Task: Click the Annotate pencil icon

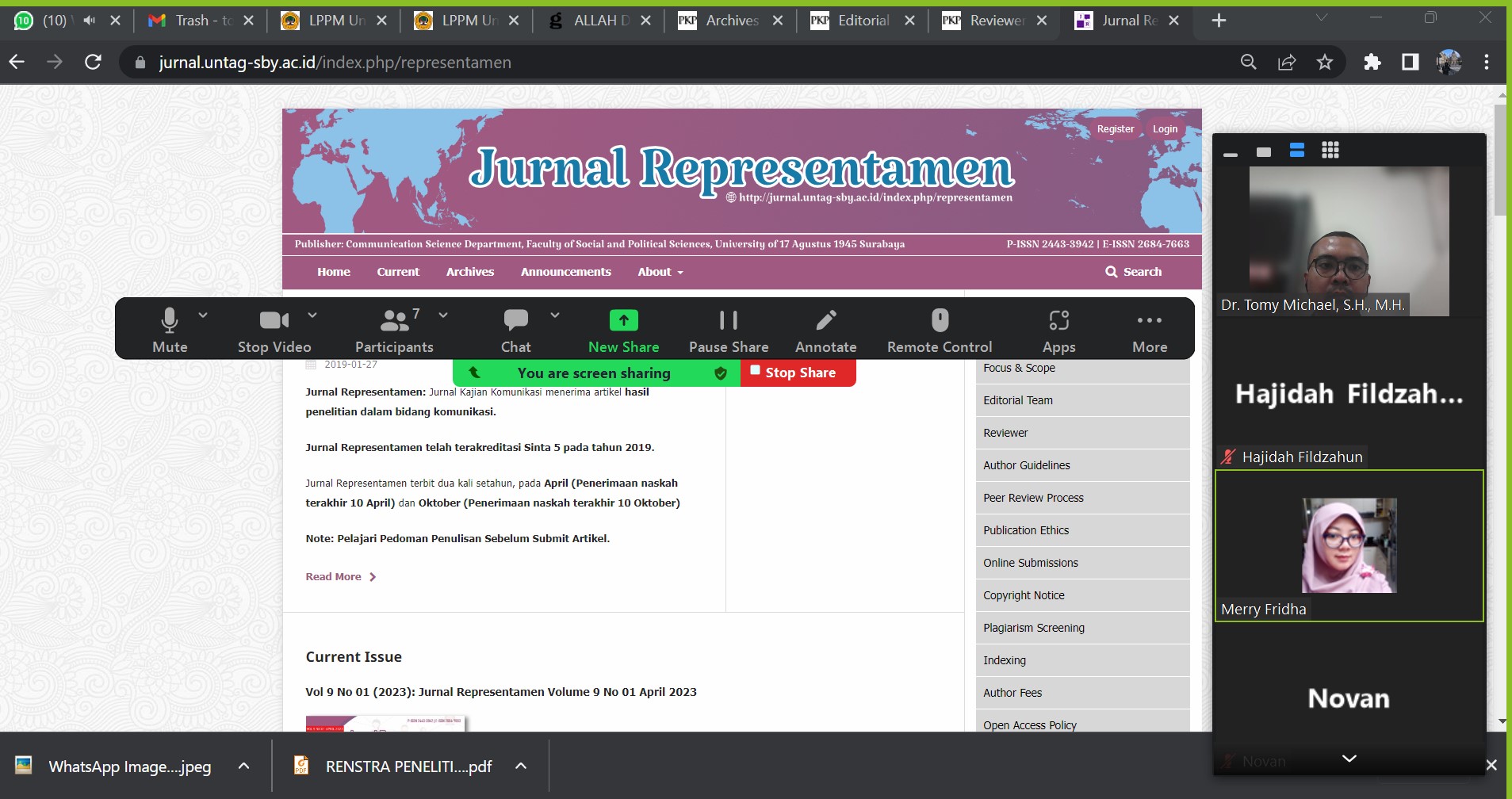Action: pos(825,320)
